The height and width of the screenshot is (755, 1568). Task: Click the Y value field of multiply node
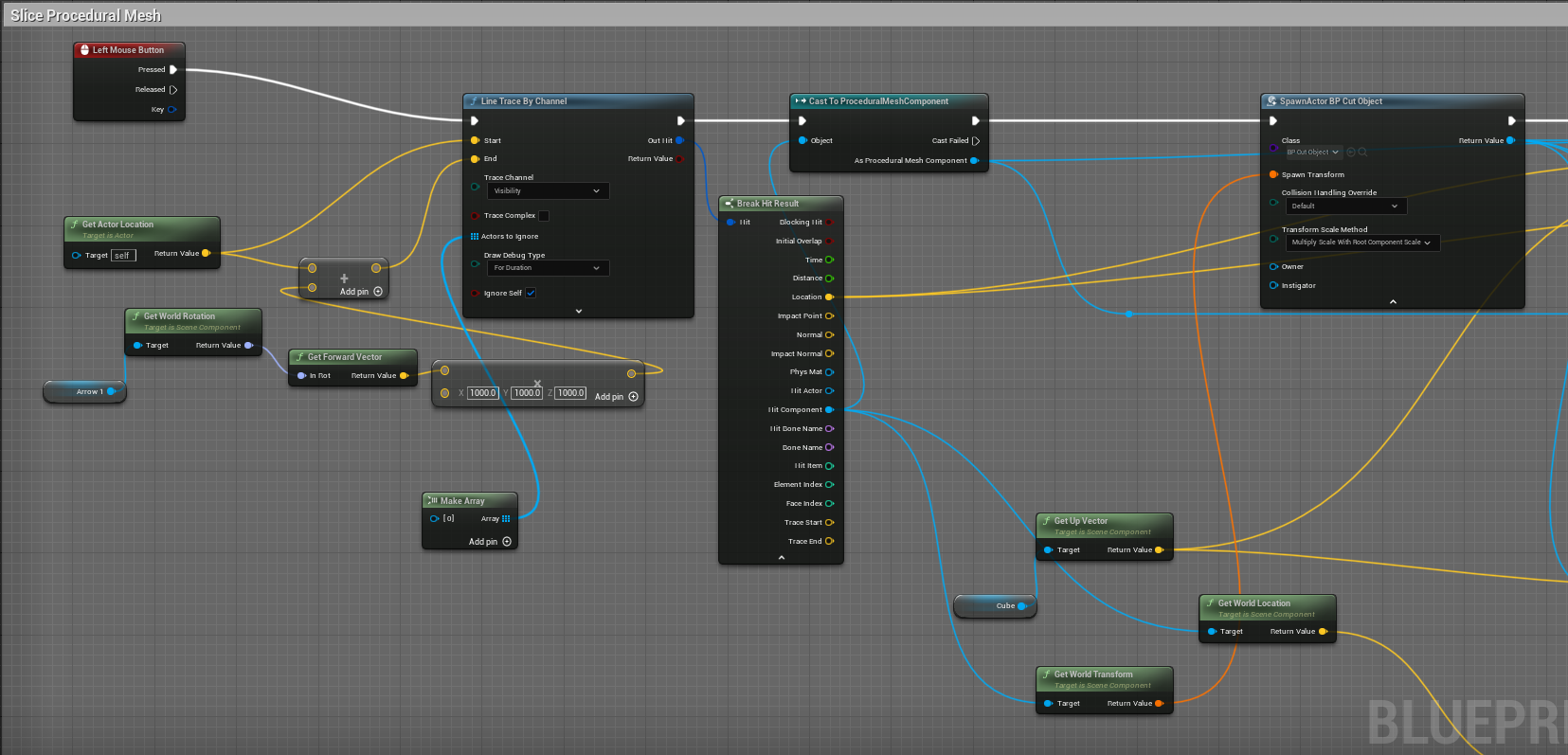point(527,393)
